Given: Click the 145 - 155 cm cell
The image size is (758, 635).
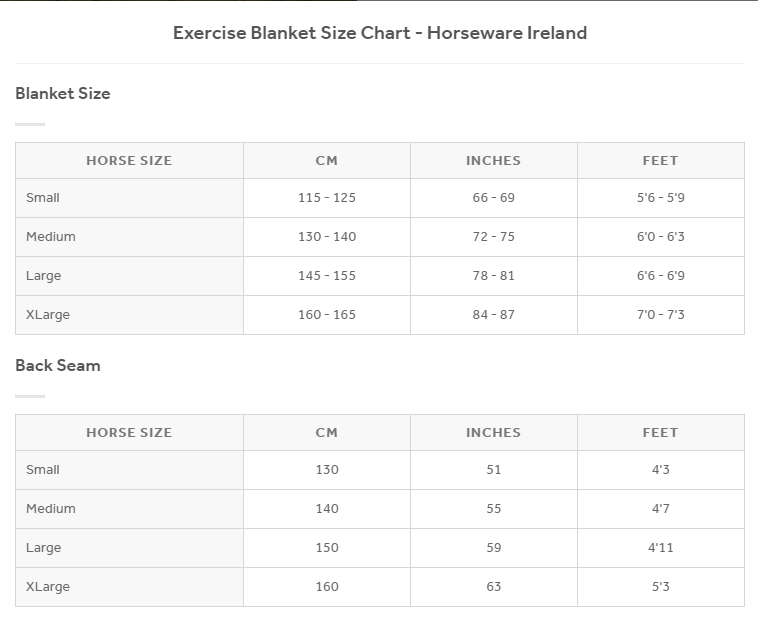Looking at the screenshot, I should tap(327, 276).
